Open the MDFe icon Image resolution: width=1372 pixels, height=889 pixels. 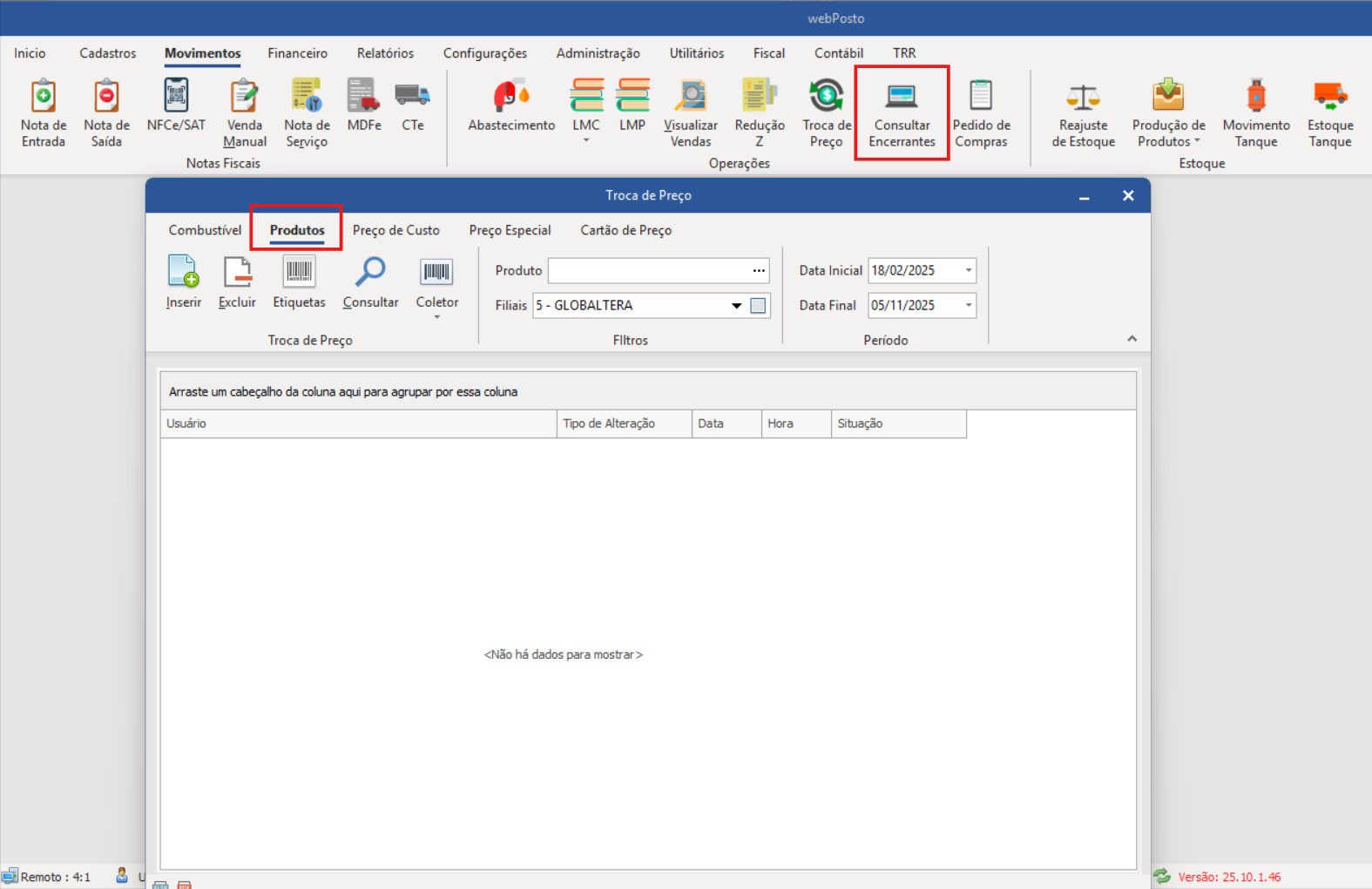tap(364, 96)
